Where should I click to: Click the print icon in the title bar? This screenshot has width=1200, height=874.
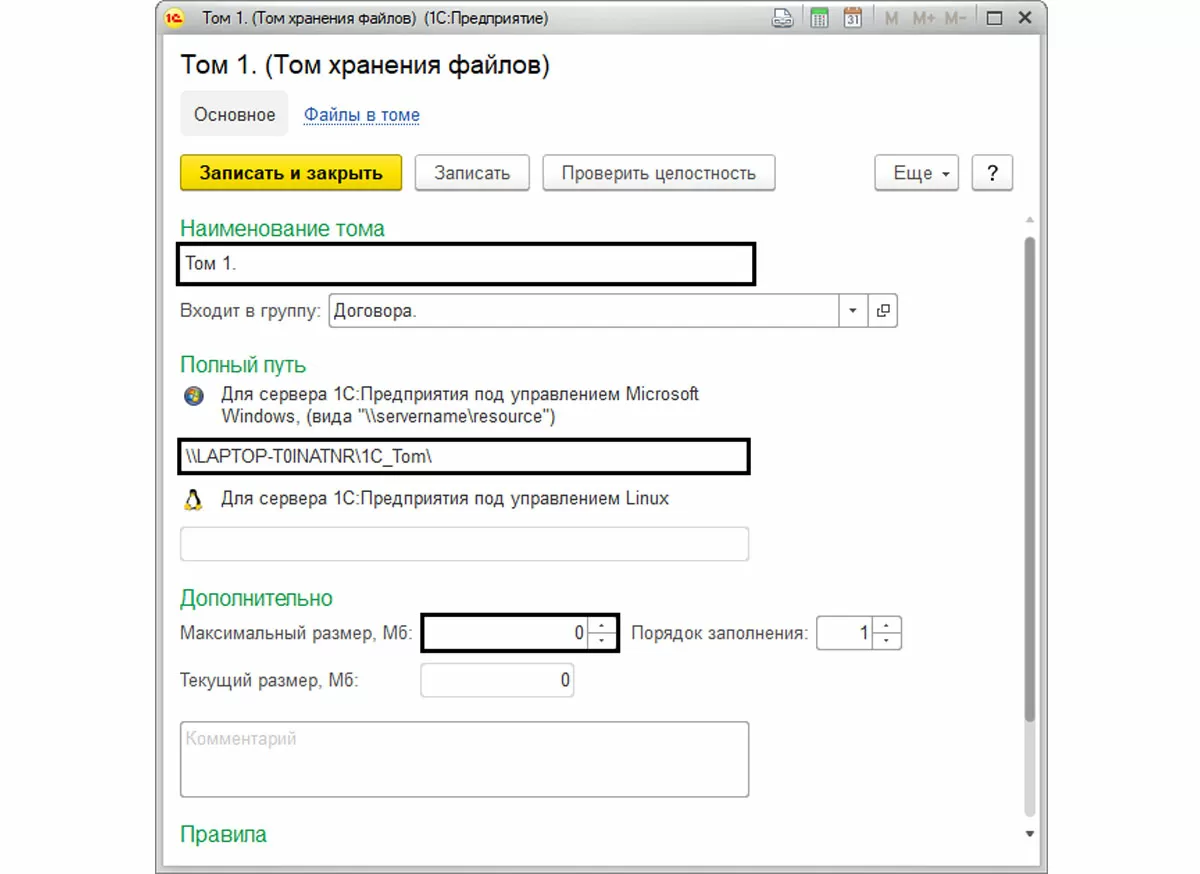(783, 18)
